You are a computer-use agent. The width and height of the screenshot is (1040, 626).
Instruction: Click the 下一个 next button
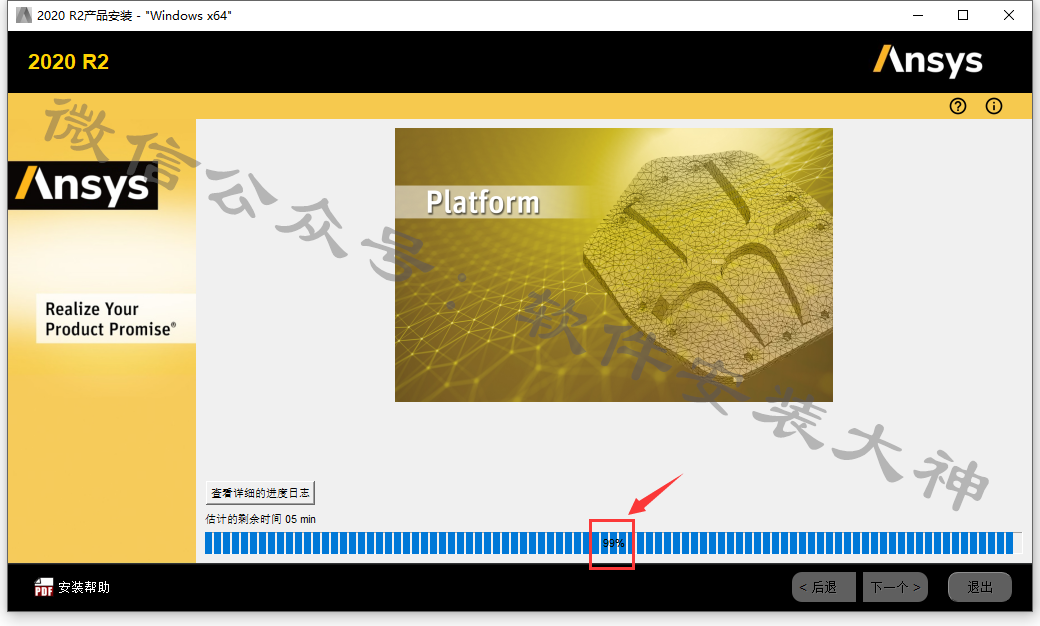895,588
